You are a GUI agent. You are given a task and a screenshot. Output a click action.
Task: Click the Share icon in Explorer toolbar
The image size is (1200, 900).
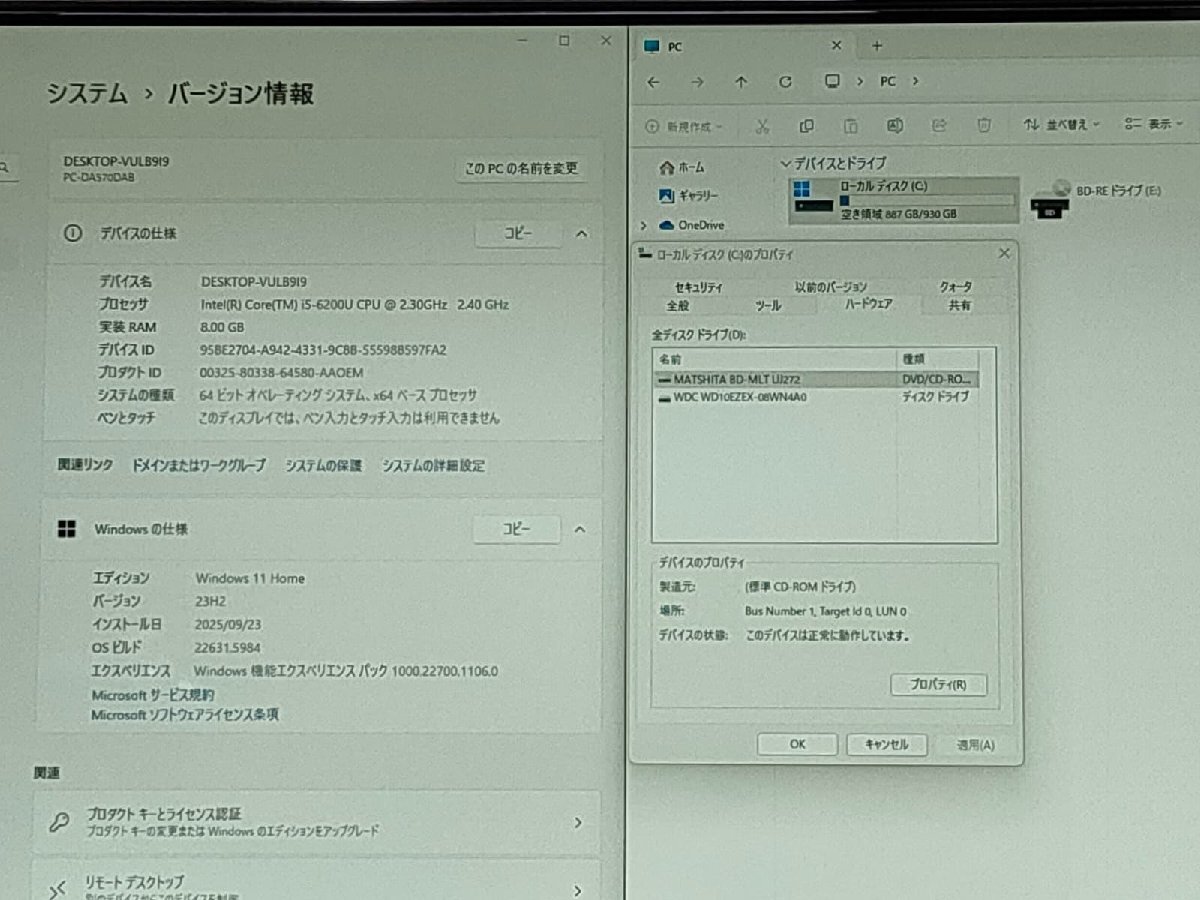pos(939,126)
